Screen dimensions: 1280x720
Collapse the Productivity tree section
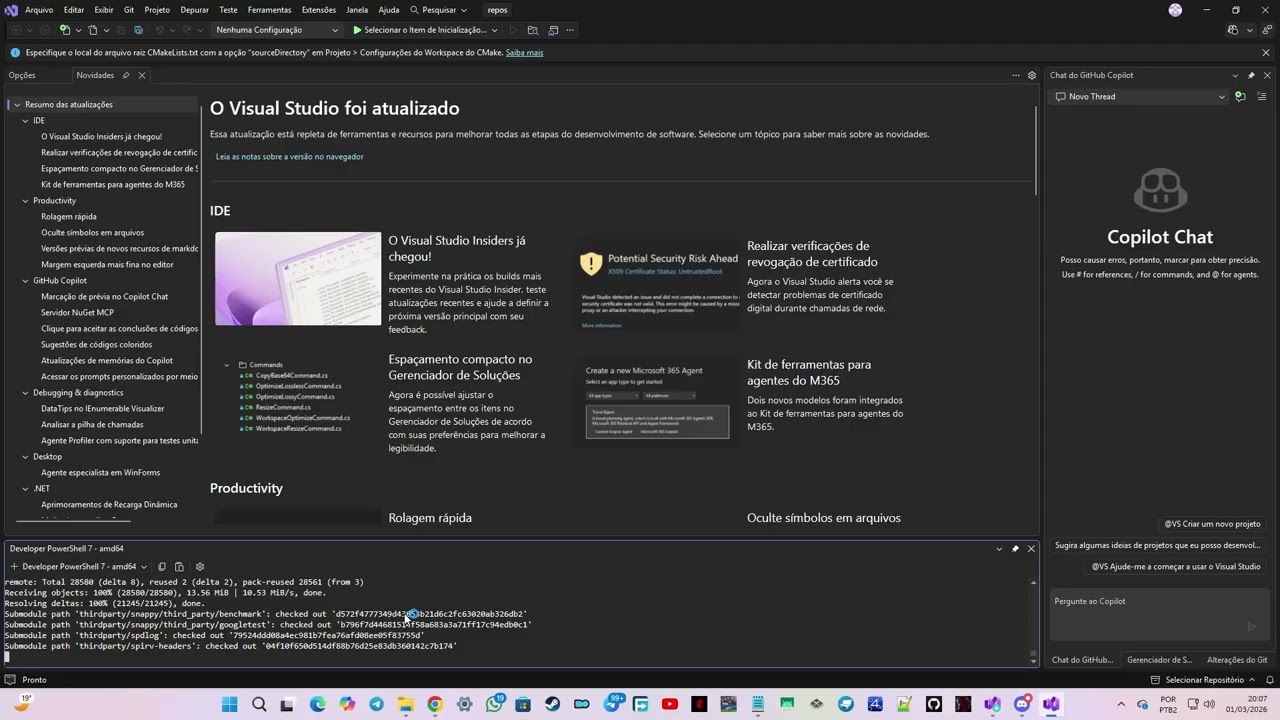click(25, 200)
